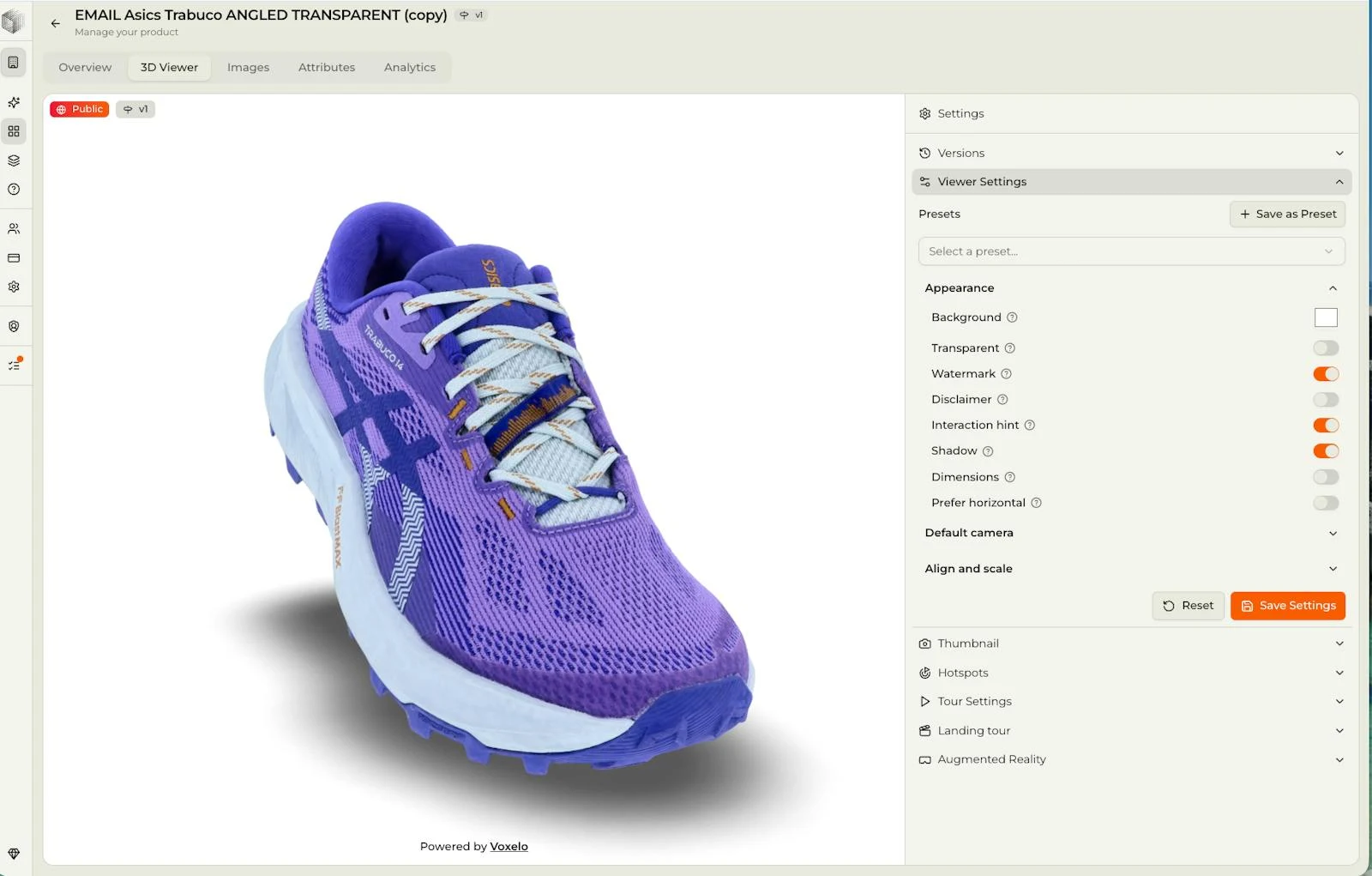Enable the Transparent toggle
The width and height of the screenshot is (1372, 876).
coord(1326,348)
